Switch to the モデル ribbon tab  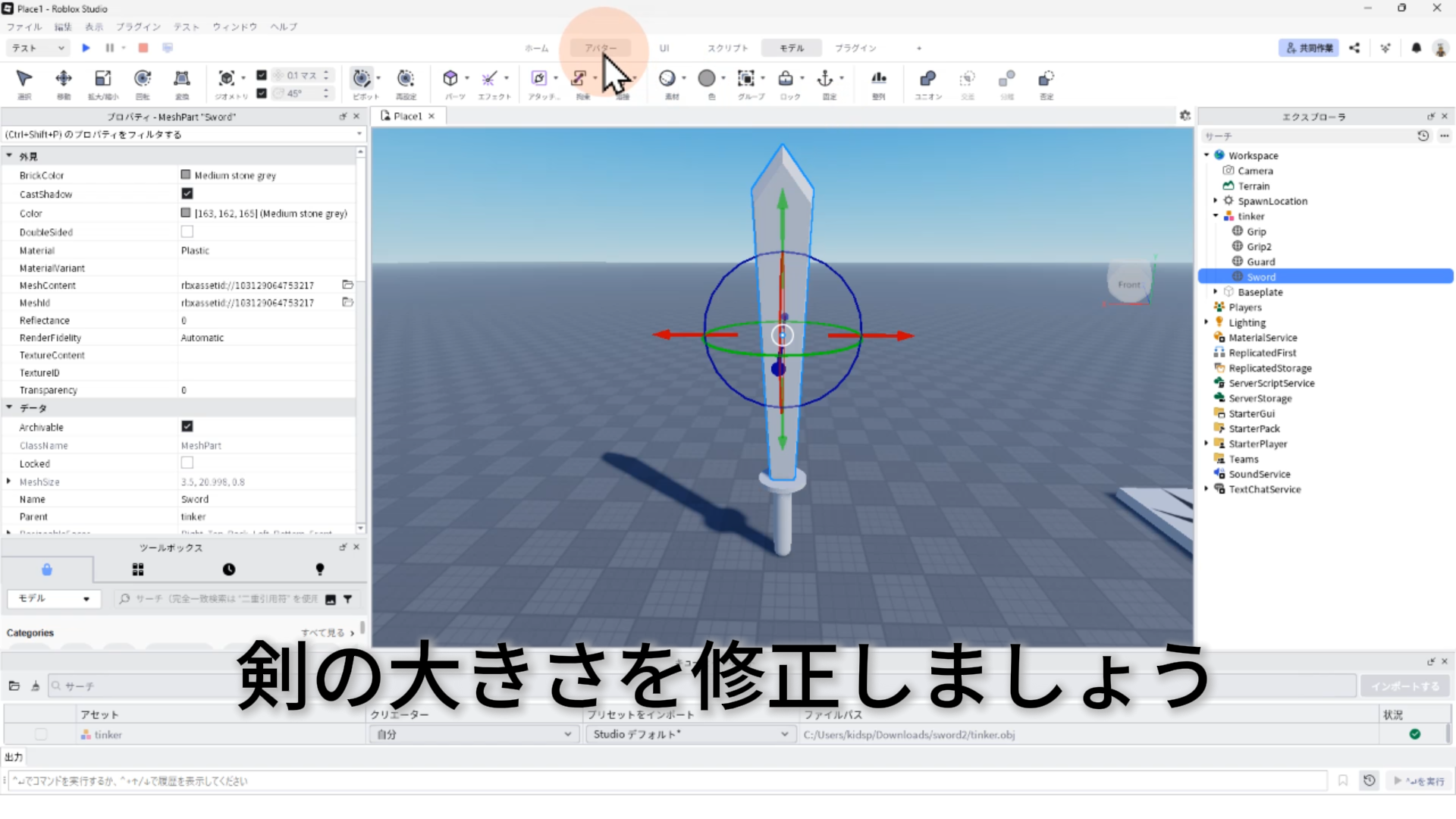[x=792, y=48]
